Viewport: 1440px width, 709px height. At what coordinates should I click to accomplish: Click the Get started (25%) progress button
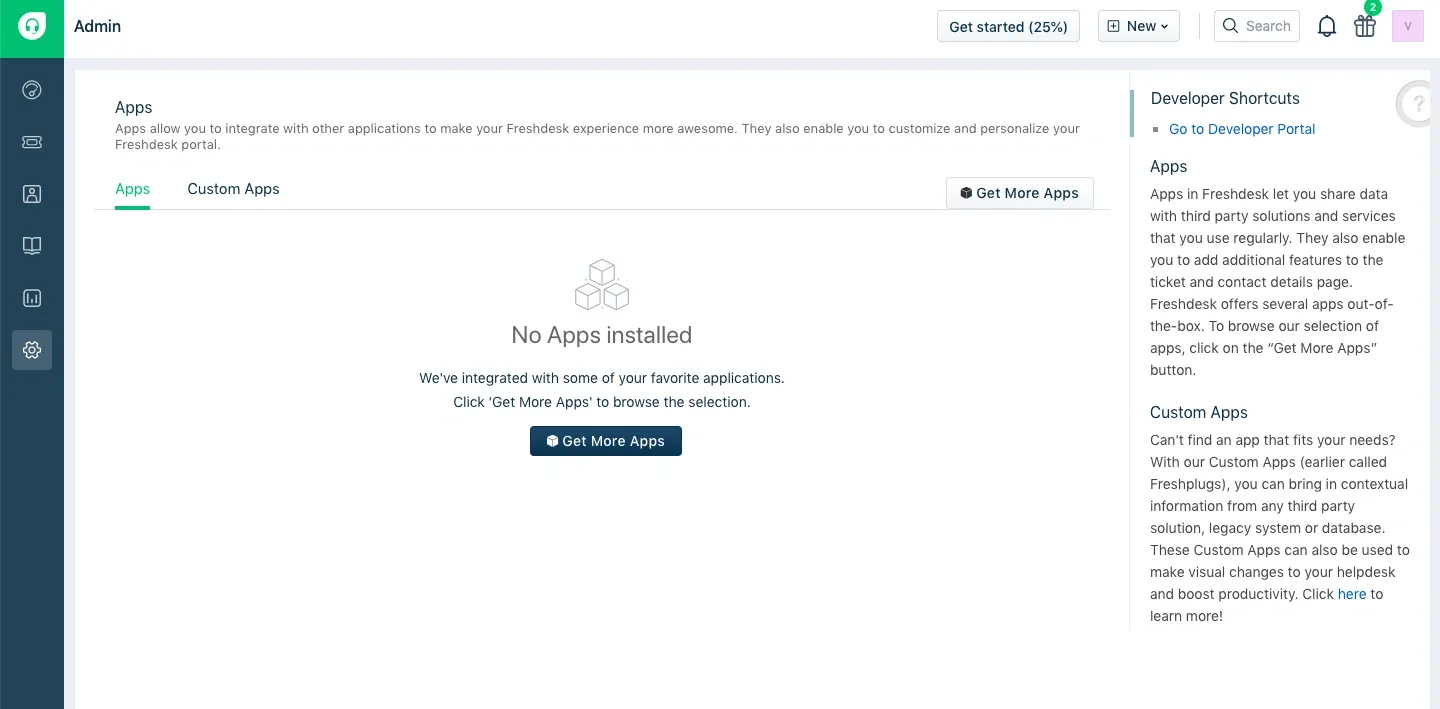coord(1008,26)
